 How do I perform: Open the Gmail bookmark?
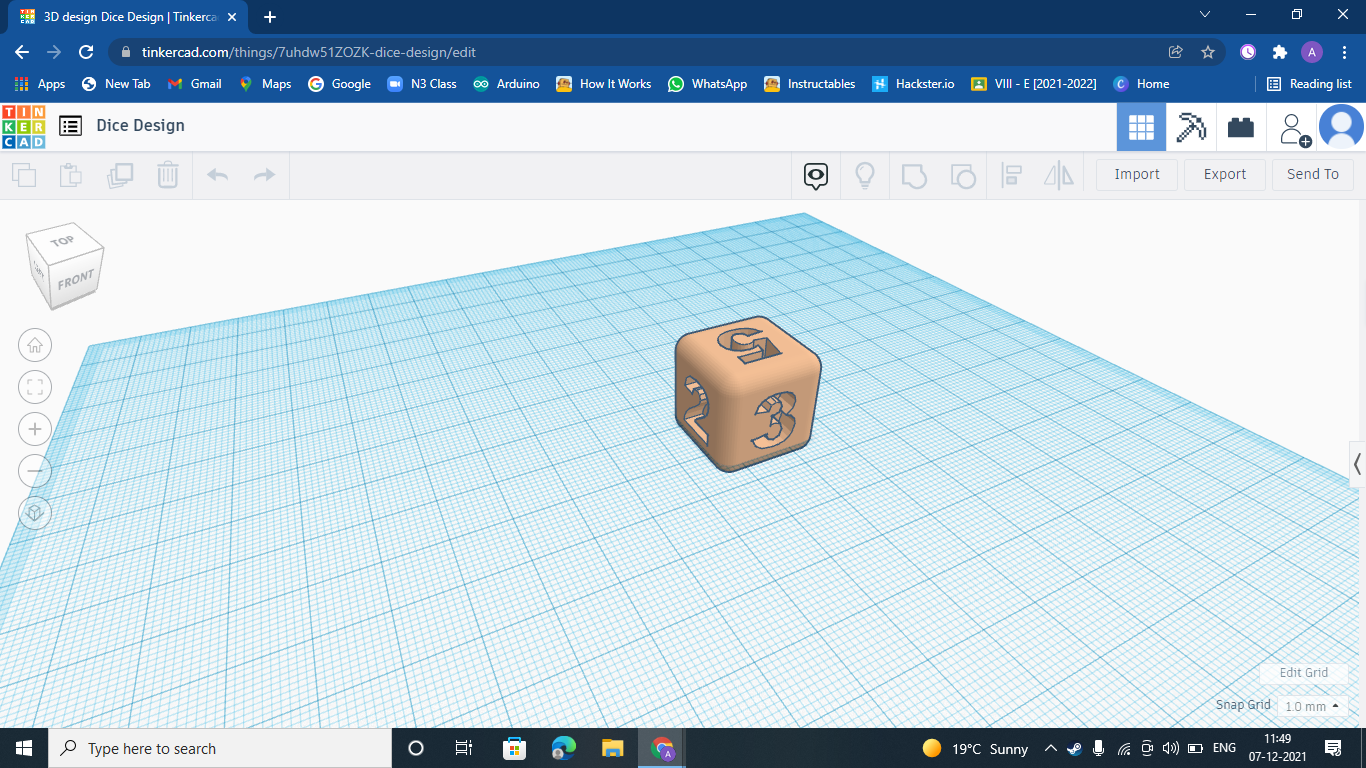click(x=195, y=84)
